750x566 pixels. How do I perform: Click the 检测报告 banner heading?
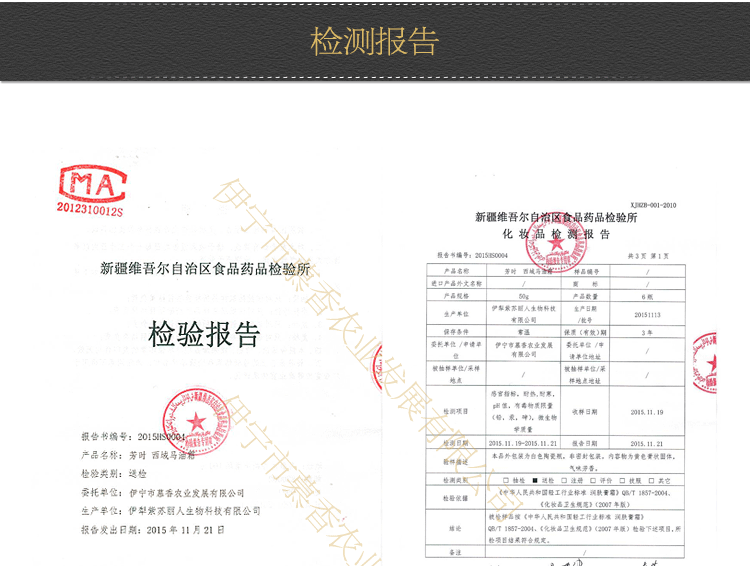click(x=375, y=42)
